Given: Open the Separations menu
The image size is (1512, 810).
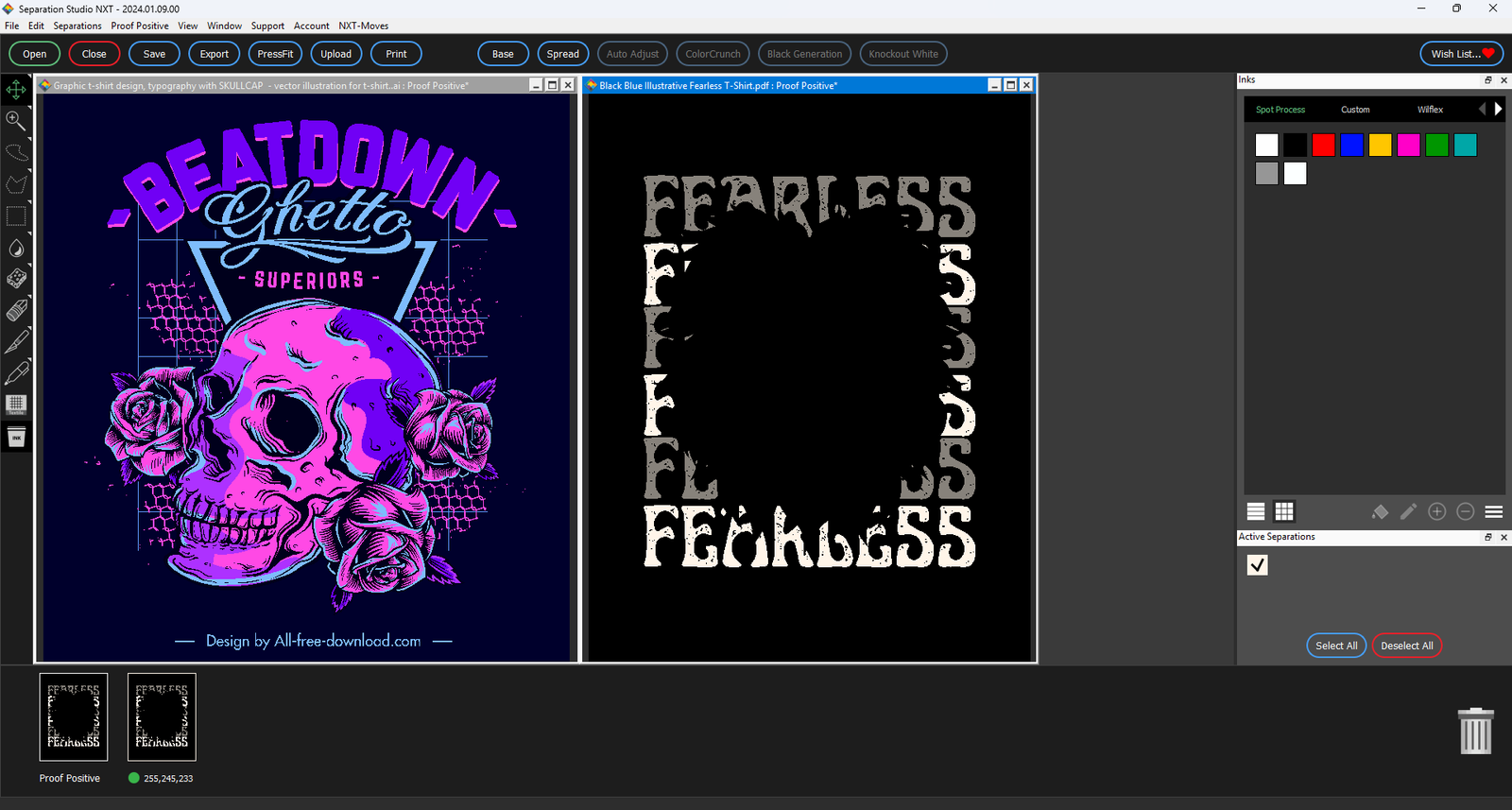Looking at the screenshot, I should [77, 26].
